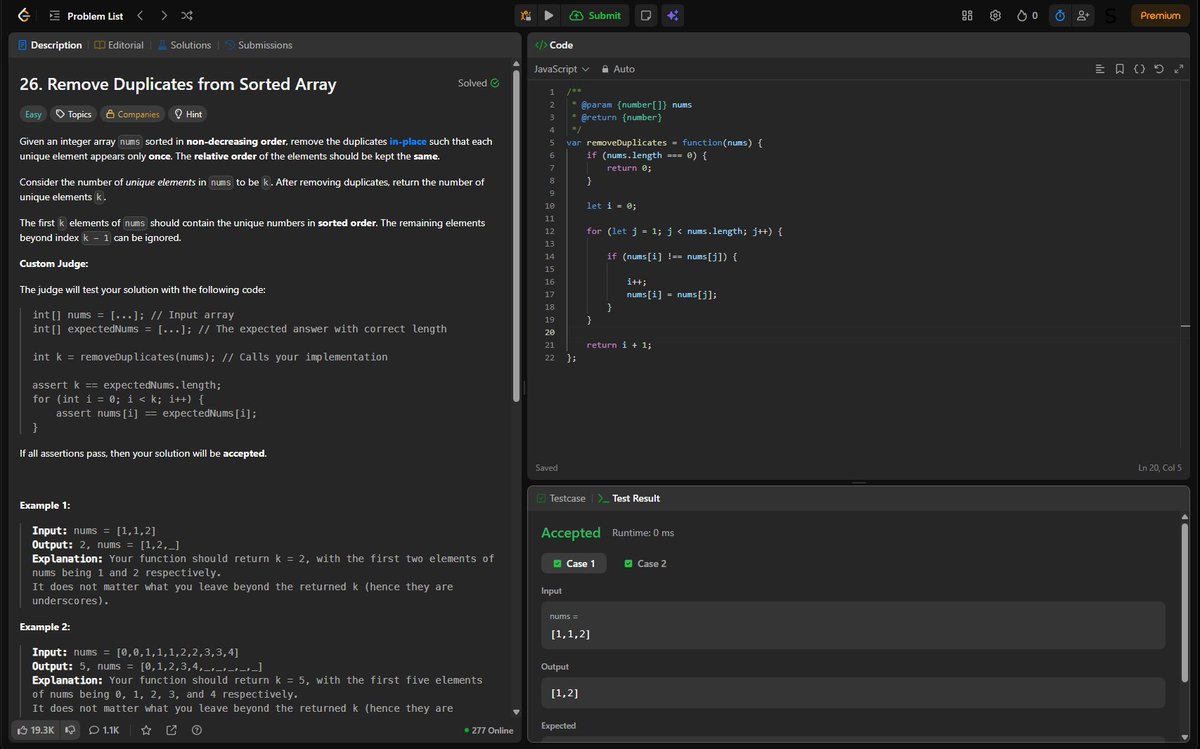Open the notes sticky icon
The height and width of the screenshot is (749, 1200).
pyautogui.click(x=647, y=15)
